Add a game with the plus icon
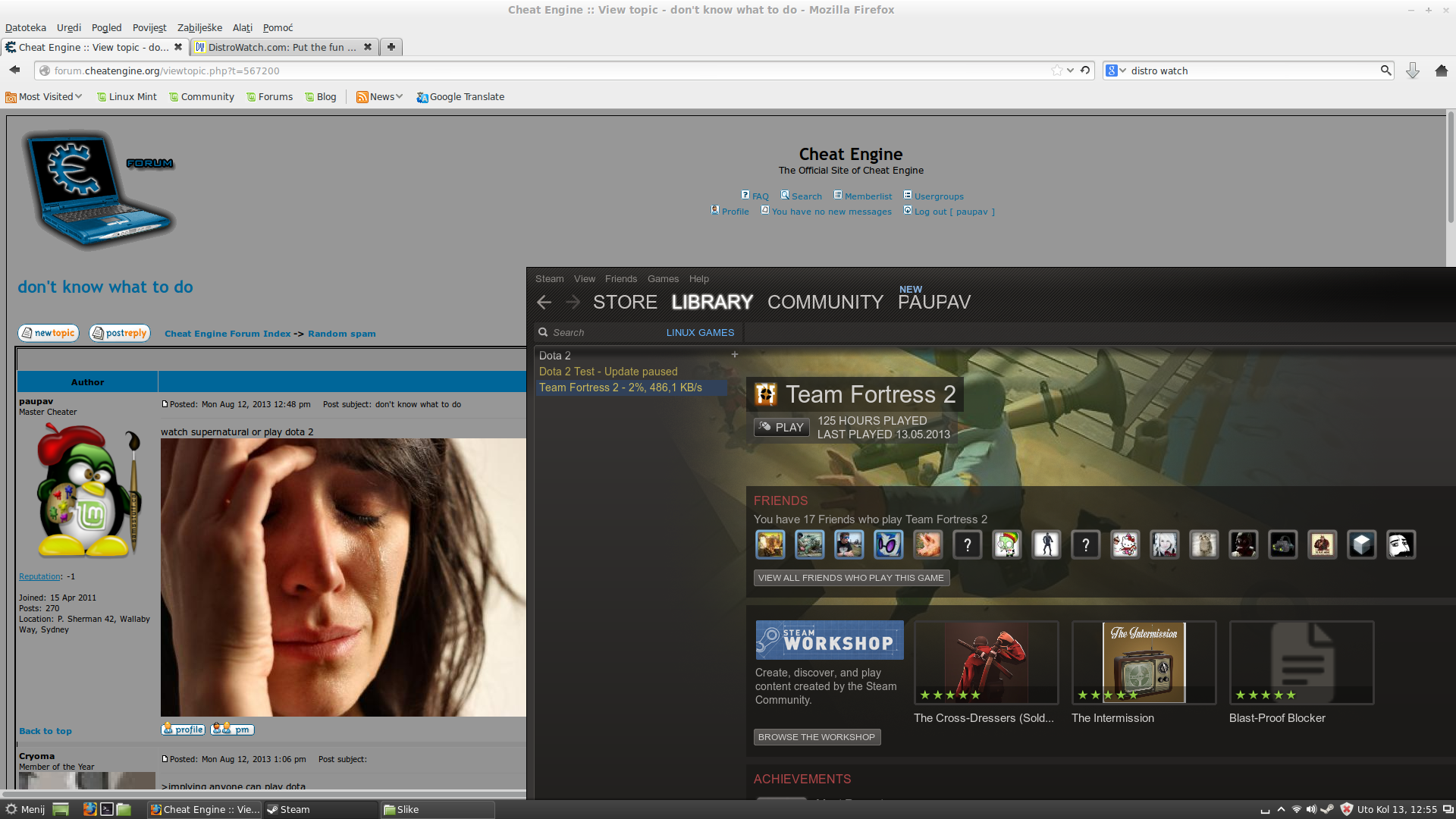 pyautogui.click(x=734, y=354)
